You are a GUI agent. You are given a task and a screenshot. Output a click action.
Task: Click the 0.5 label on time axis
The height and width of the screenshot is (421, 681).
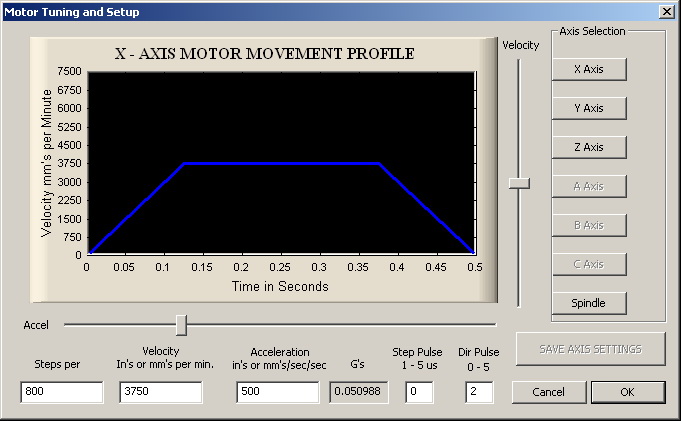click(475, 267)
